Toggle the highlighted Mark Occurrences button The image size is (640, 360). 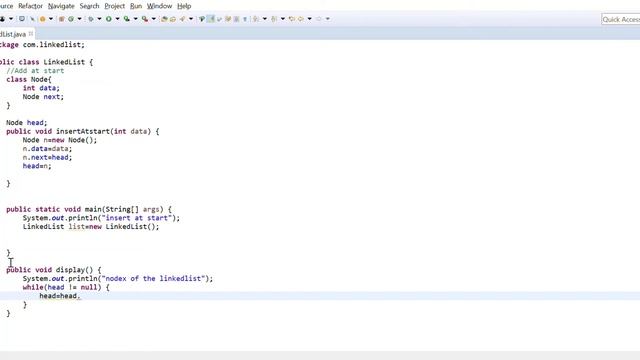point(211,19)
